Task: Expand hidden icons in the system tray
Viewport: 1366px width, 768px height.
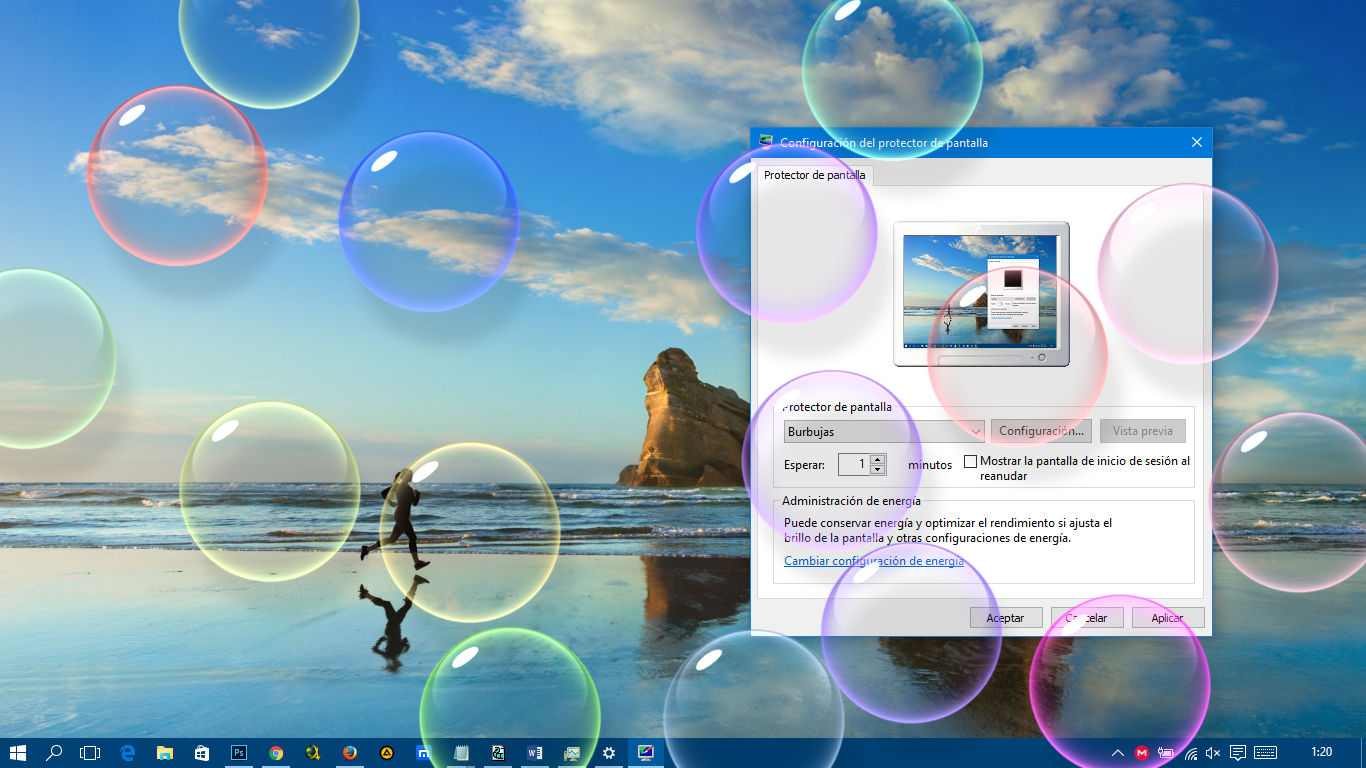Action: coord(1117,753)
